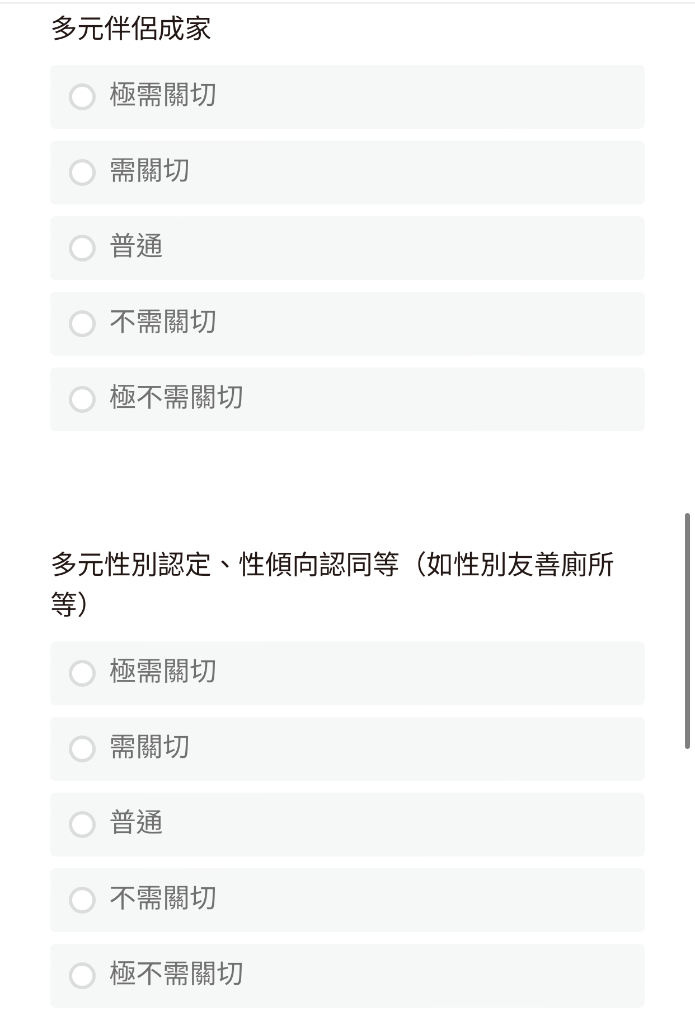
Task: Click the 多元性別認定、性傾向認同等 question text
Action: tap(332, 584)
